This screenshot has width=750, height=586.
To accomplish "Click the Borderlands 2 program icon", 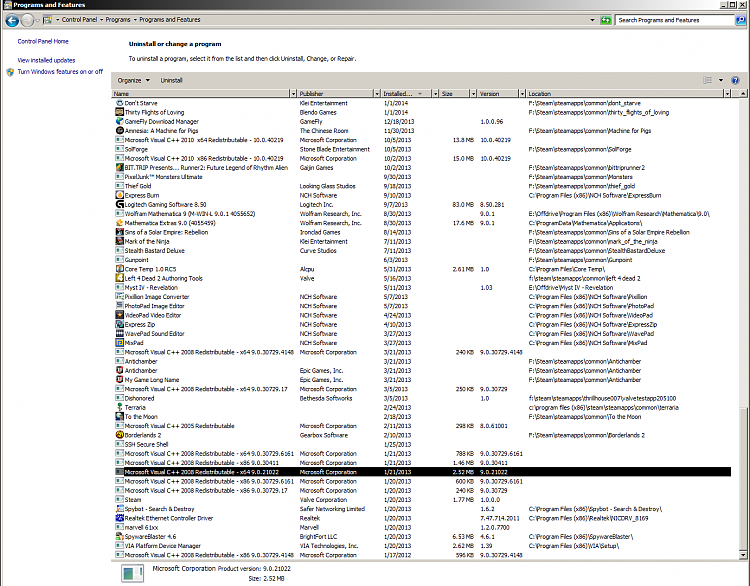I will coord(120,435).
